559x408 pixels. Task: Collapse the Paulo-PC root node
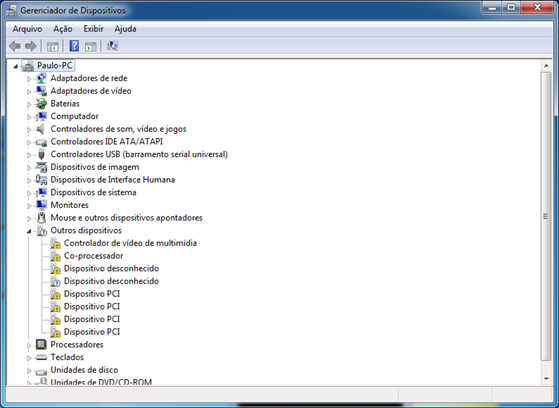coord(15,66)
